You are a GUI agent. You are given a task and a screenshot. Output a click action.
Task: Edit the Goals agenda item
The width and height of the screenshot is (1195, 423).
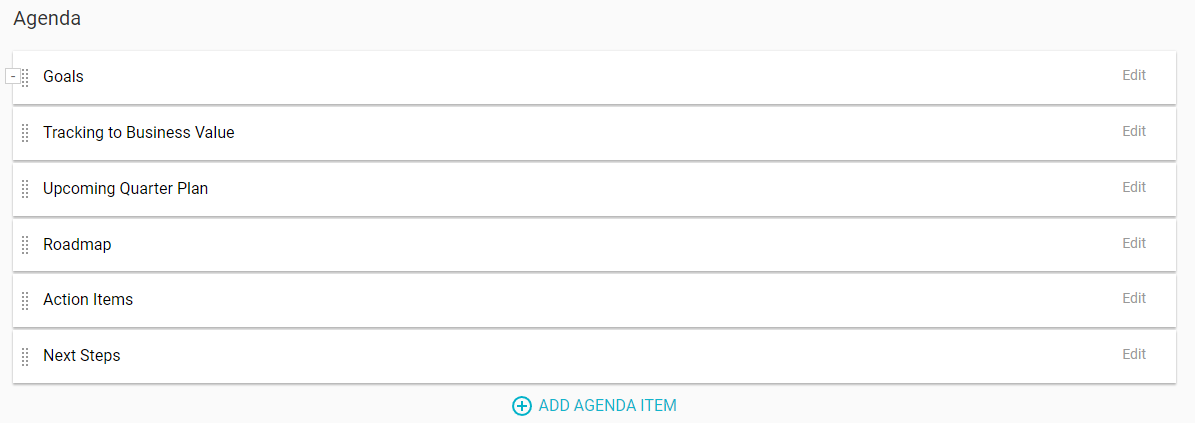[1133, 75]
